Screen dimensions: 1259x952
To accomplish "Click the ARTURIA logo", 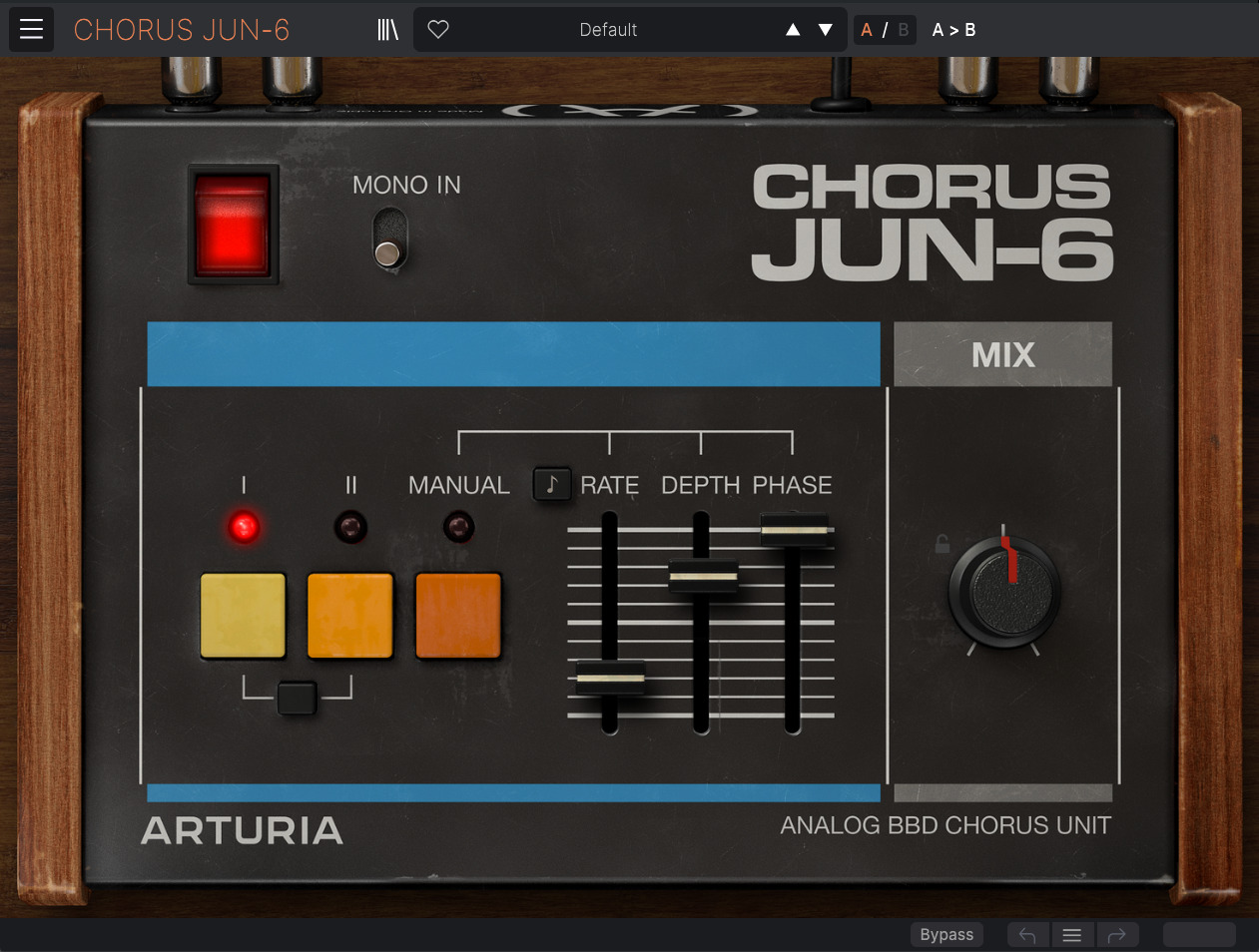I will 243,830.
